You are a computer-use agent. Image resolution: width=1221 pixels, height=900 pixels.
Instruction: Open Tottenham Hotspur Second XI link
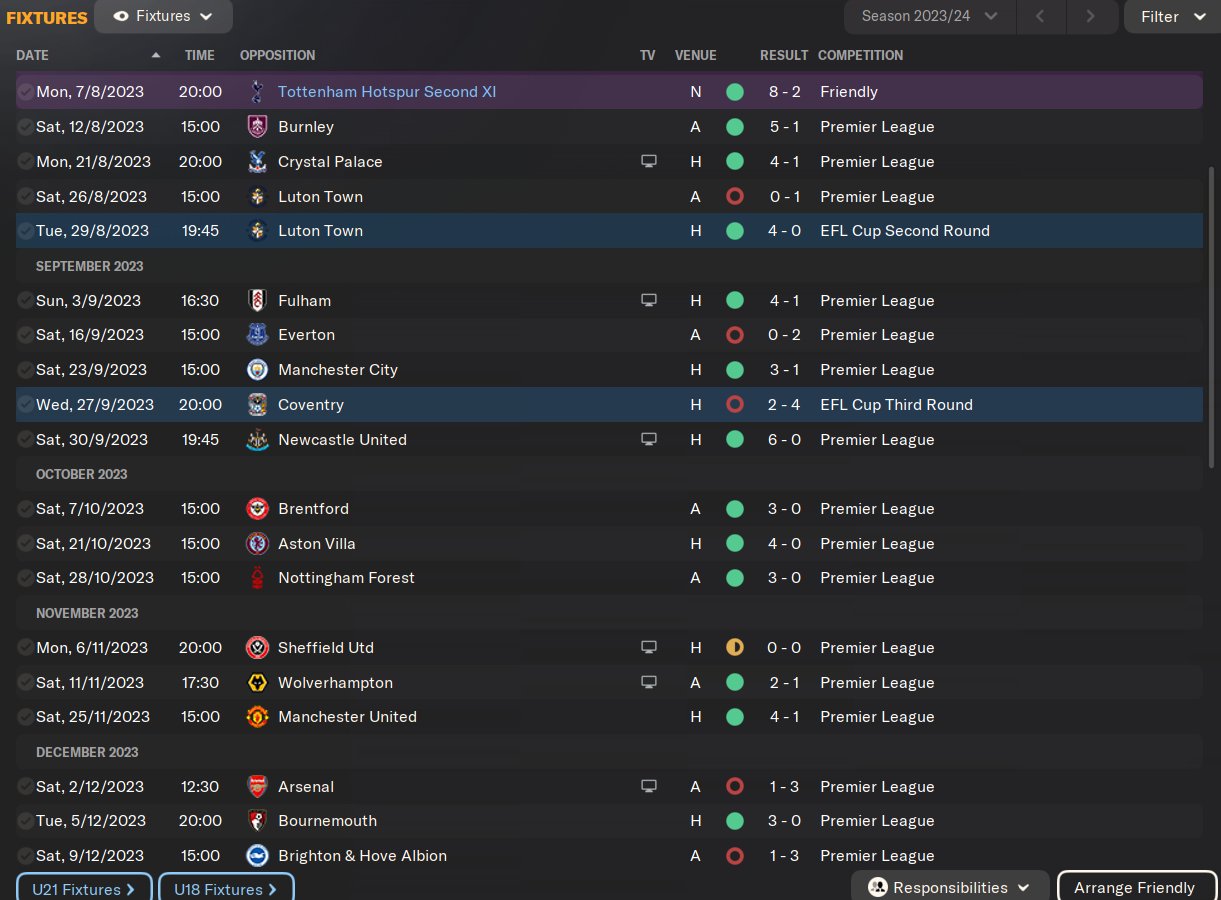tap(387, 92)
